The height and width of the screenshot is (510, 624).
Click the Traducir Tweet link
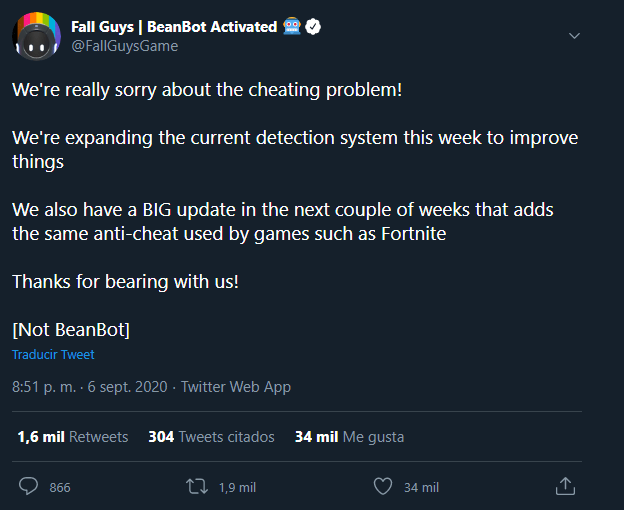(53, 354)
